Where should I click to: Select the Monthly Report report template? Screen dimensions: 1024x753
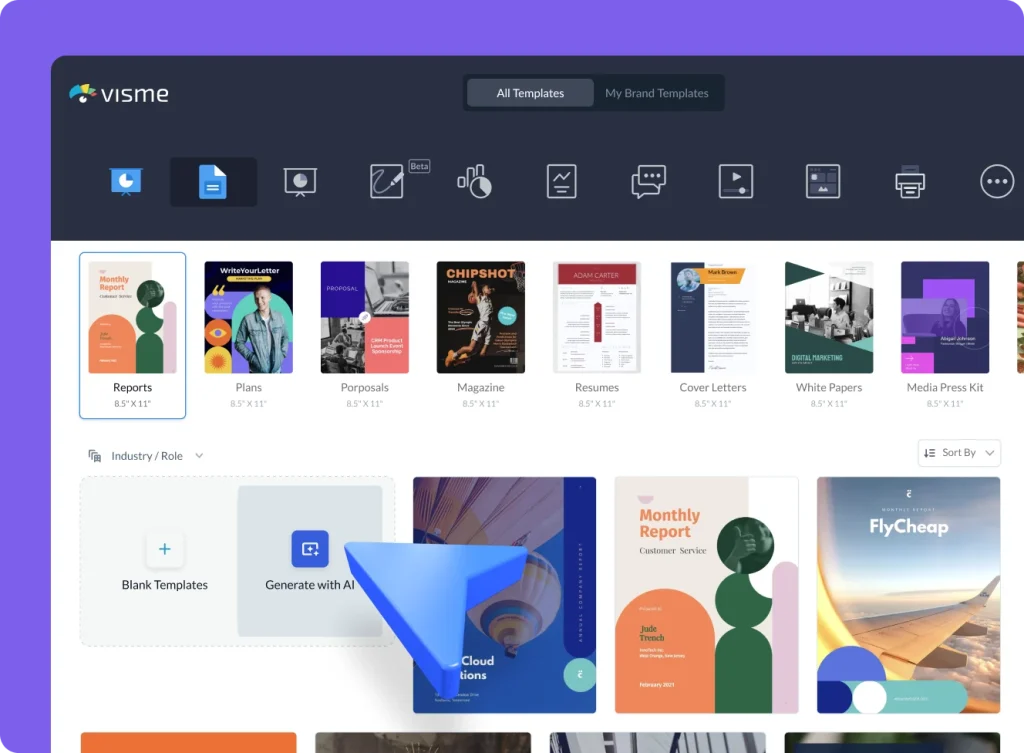(x=706, y=595)
